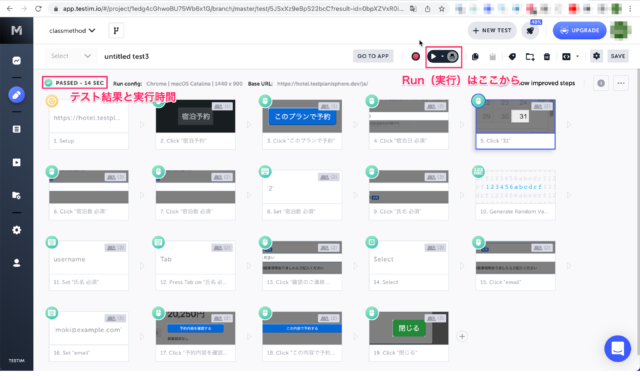
Task: Open the runs play icon in the sidebar
Action: click(x=16, y=162)
